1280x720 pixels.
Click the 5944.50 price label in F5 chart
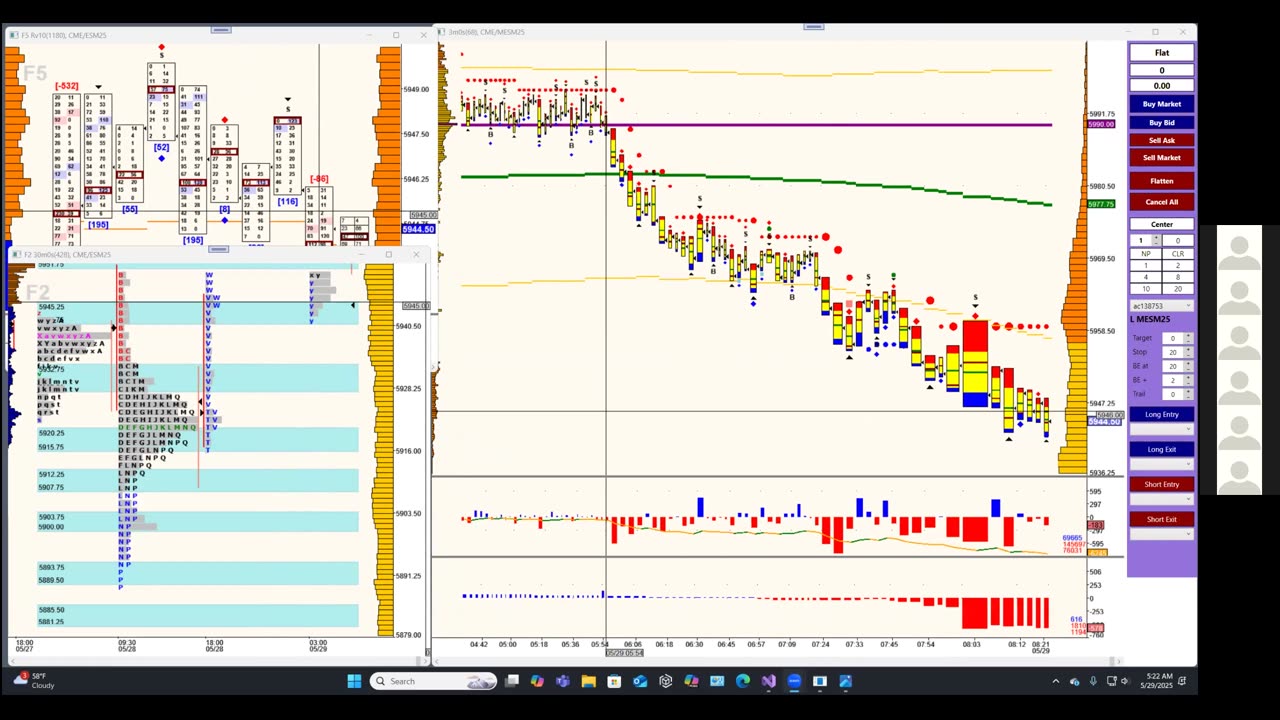[x=418, y=229]
